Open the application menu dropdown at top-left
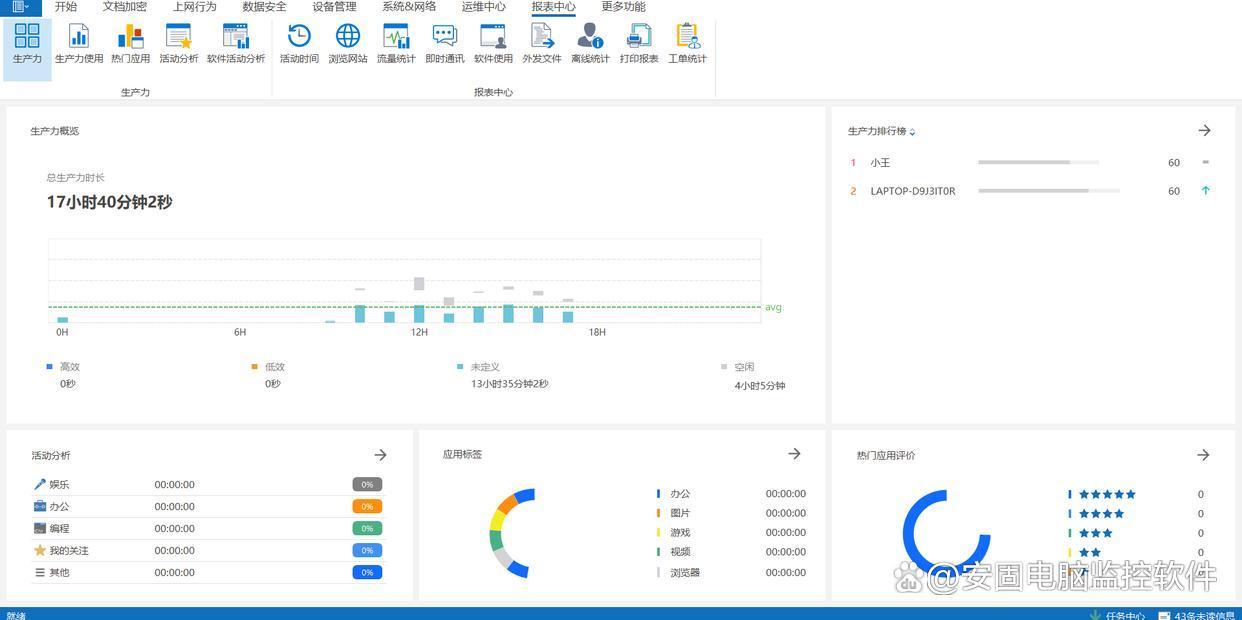This screenshot has height=620, width=1242. pyautogui.click(x=20, y=7)
